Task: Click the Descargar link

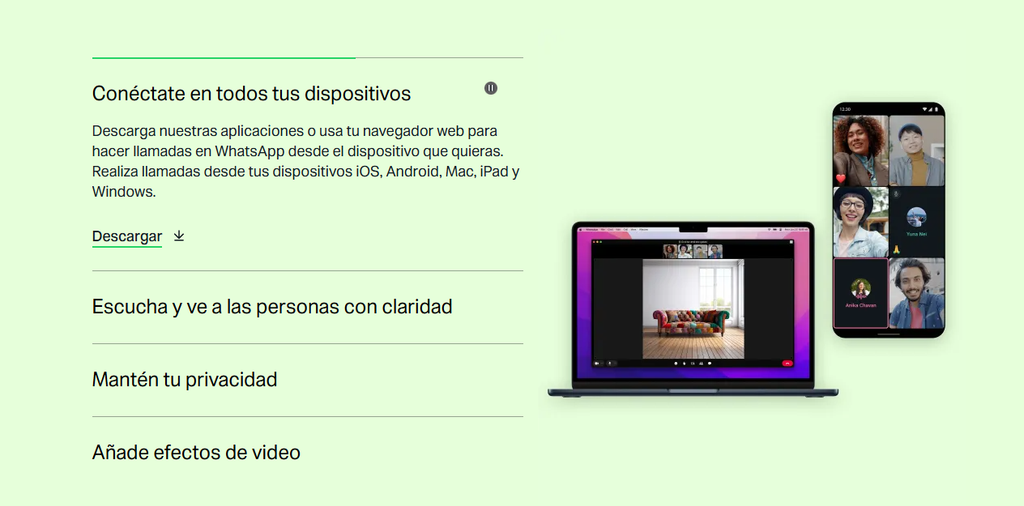Action: click(127, 236)
